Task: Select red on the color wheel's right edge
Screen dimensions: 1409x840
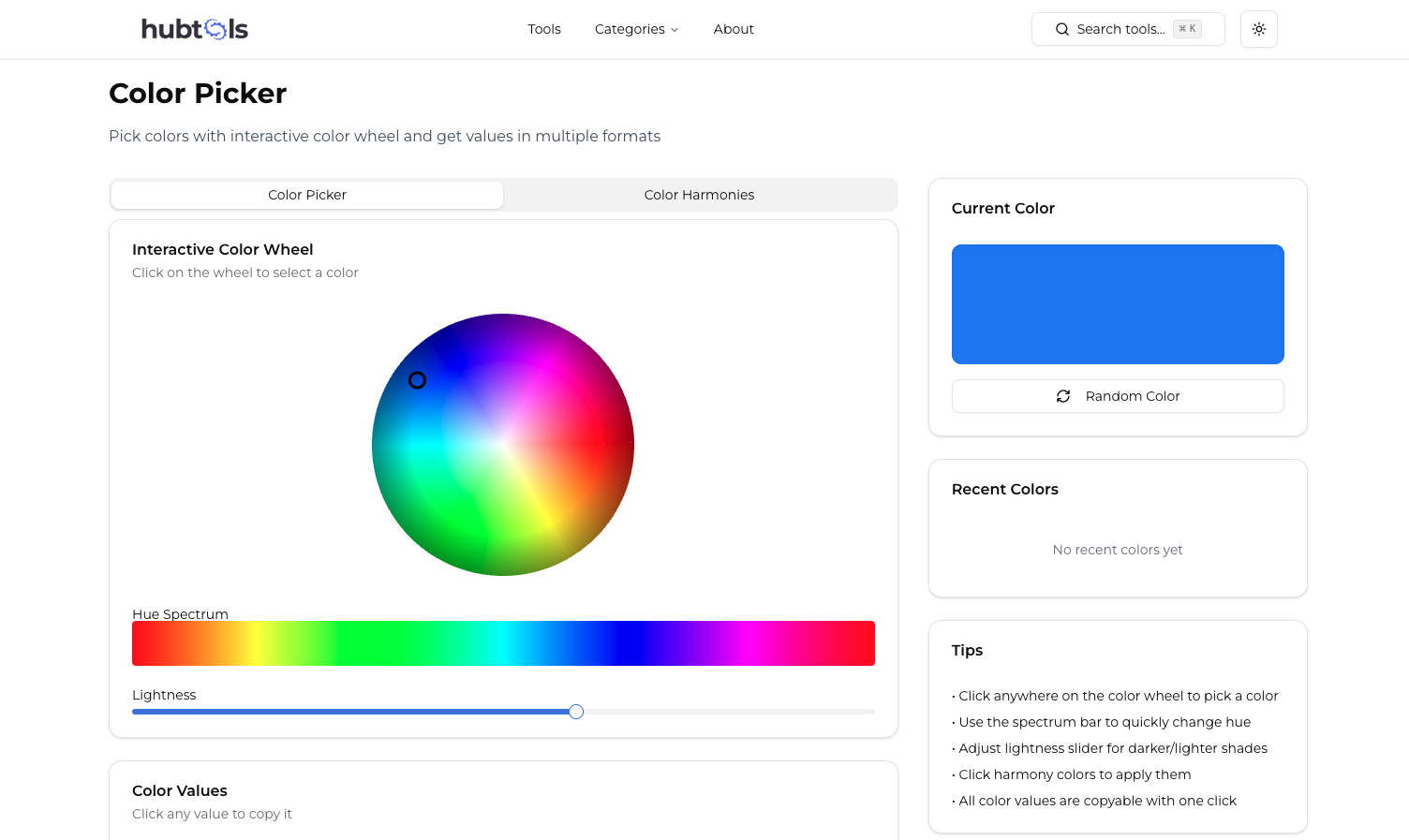Action: click(x=623, y=444)
